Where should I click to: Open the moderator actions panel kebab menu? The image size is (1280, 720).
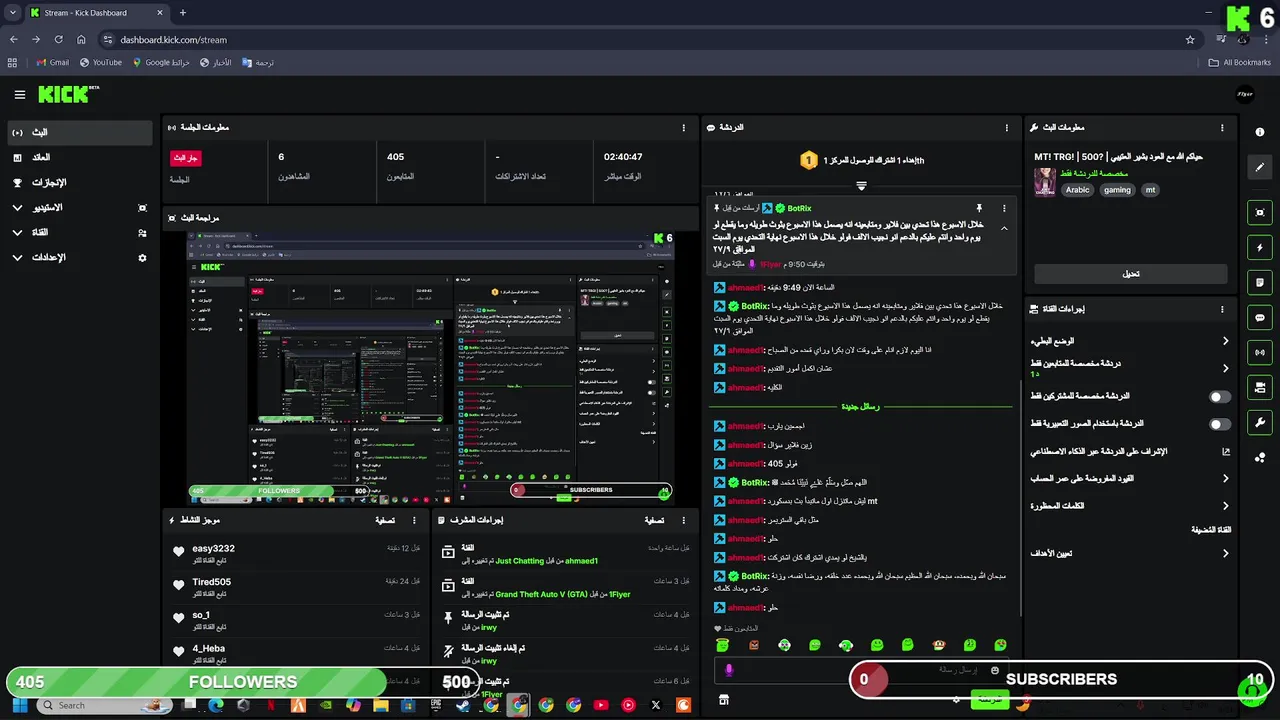pyautogui.click(x=684, y=520)
